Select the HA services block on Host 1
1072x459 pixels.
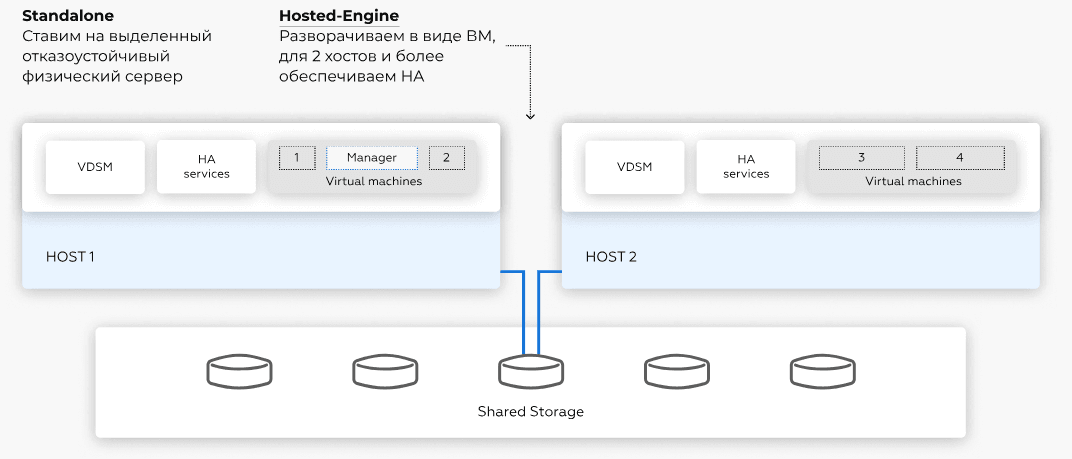206,167
